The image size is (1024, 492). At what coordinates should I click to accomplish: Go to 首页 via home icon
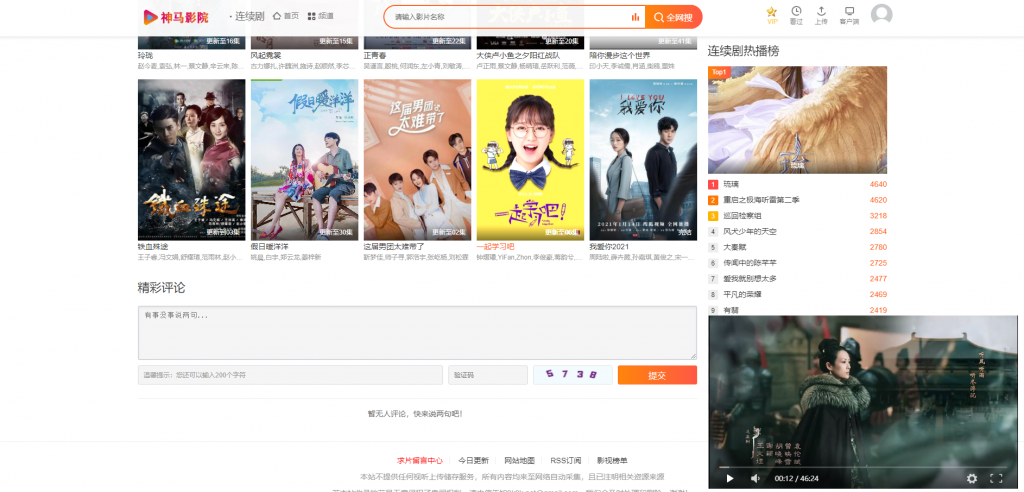[285, 16]
